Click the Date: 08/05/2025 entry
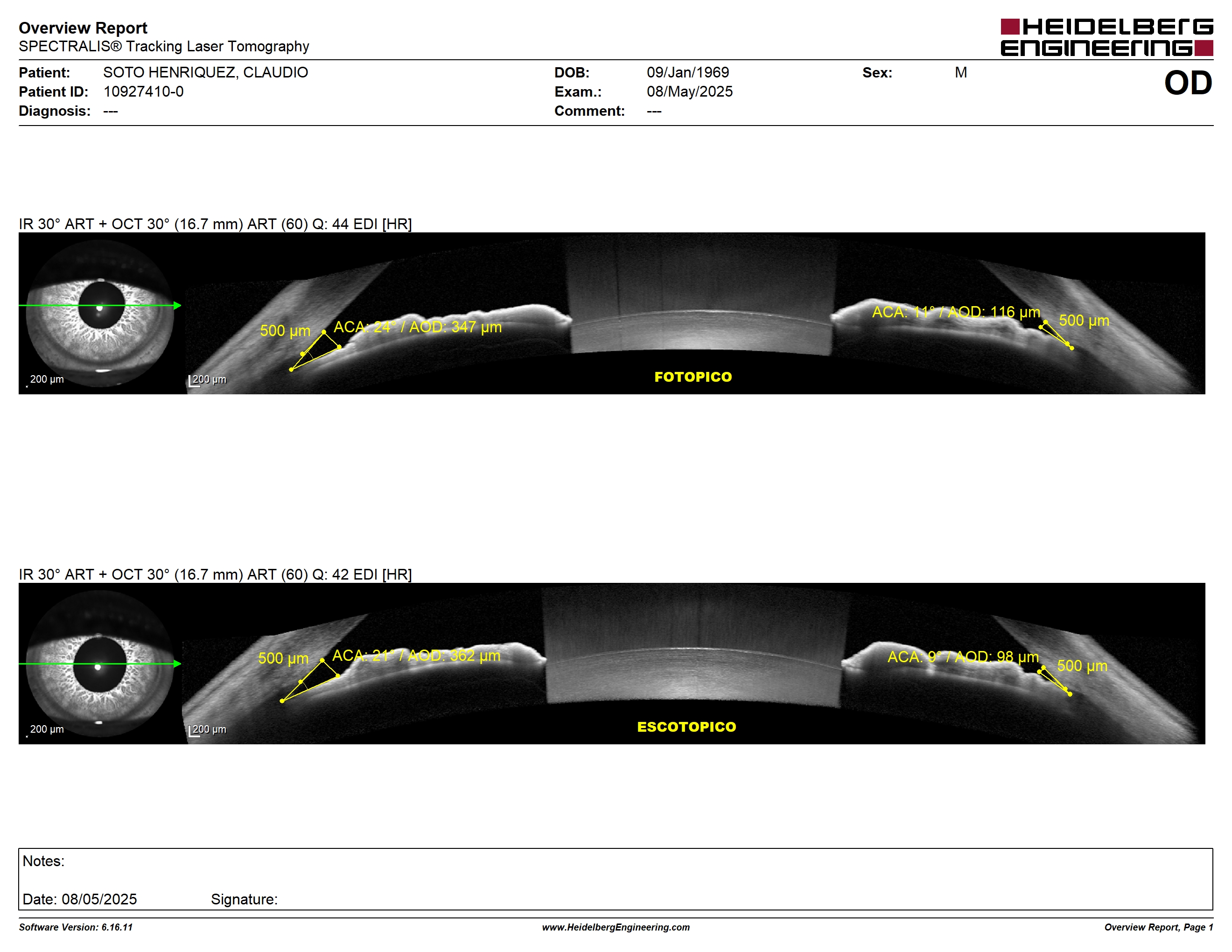The height and width of the screenshot is (952, 1232). pyautogui.click(x=79, y=899)
